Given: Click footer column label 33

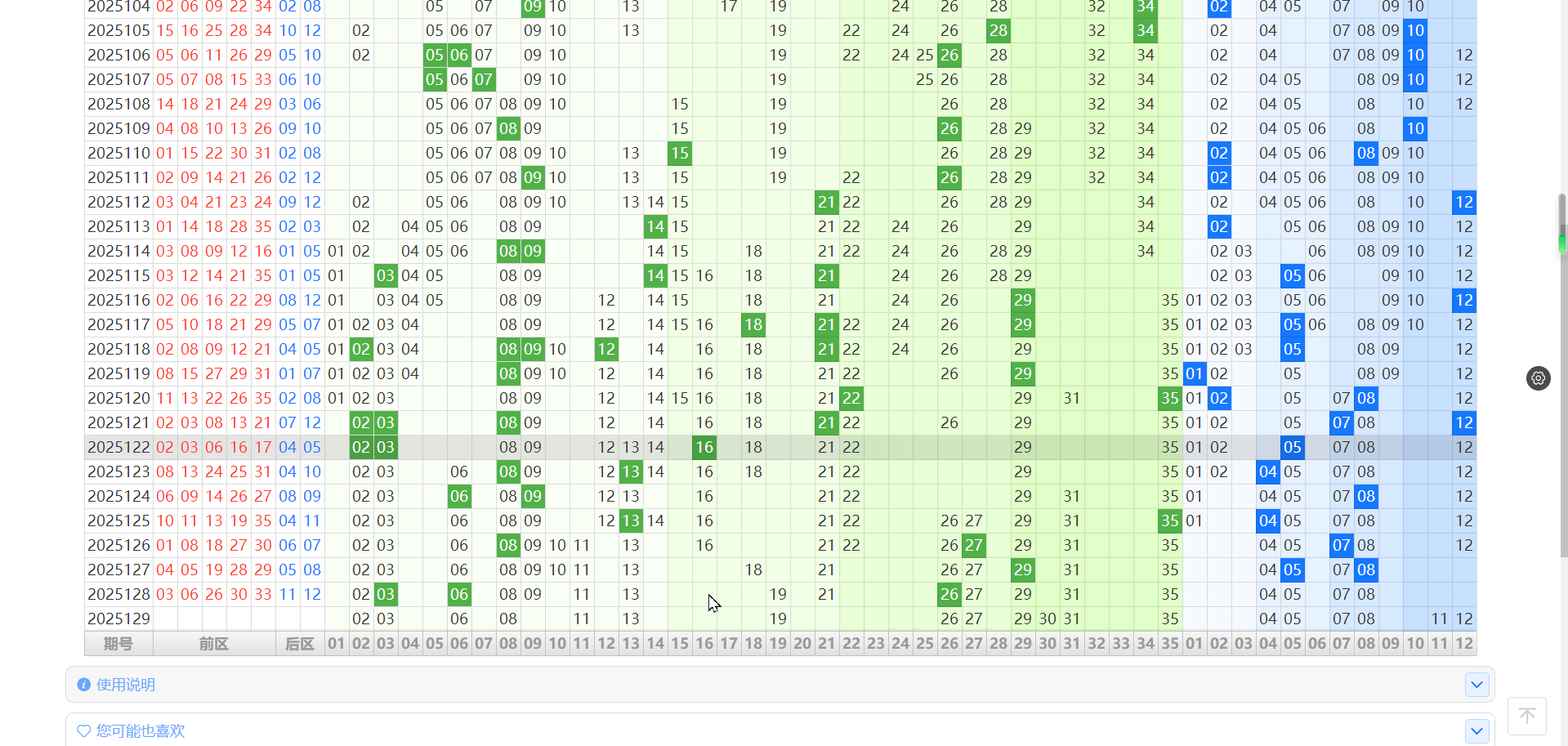Looking at the screenshot, I should click(x=1121, y=644).
